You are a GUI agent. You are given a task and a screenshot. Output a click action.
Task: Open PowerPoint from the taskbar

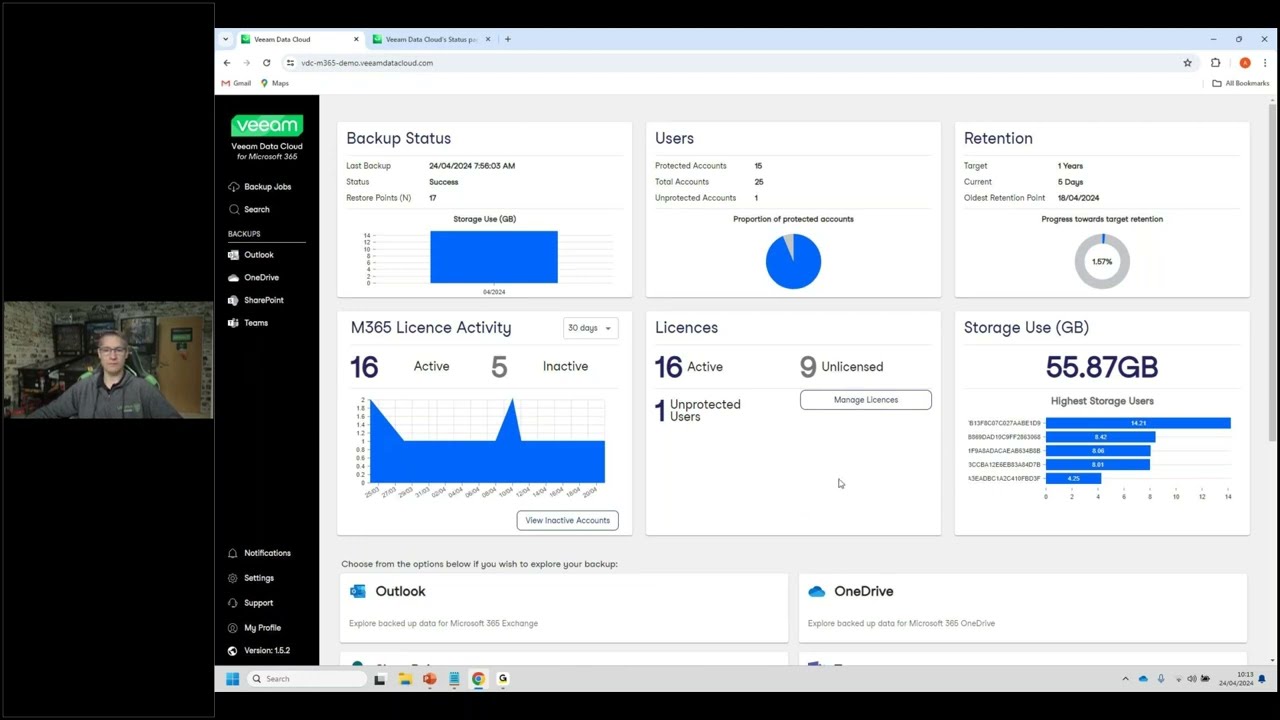[x=430, y=679]
